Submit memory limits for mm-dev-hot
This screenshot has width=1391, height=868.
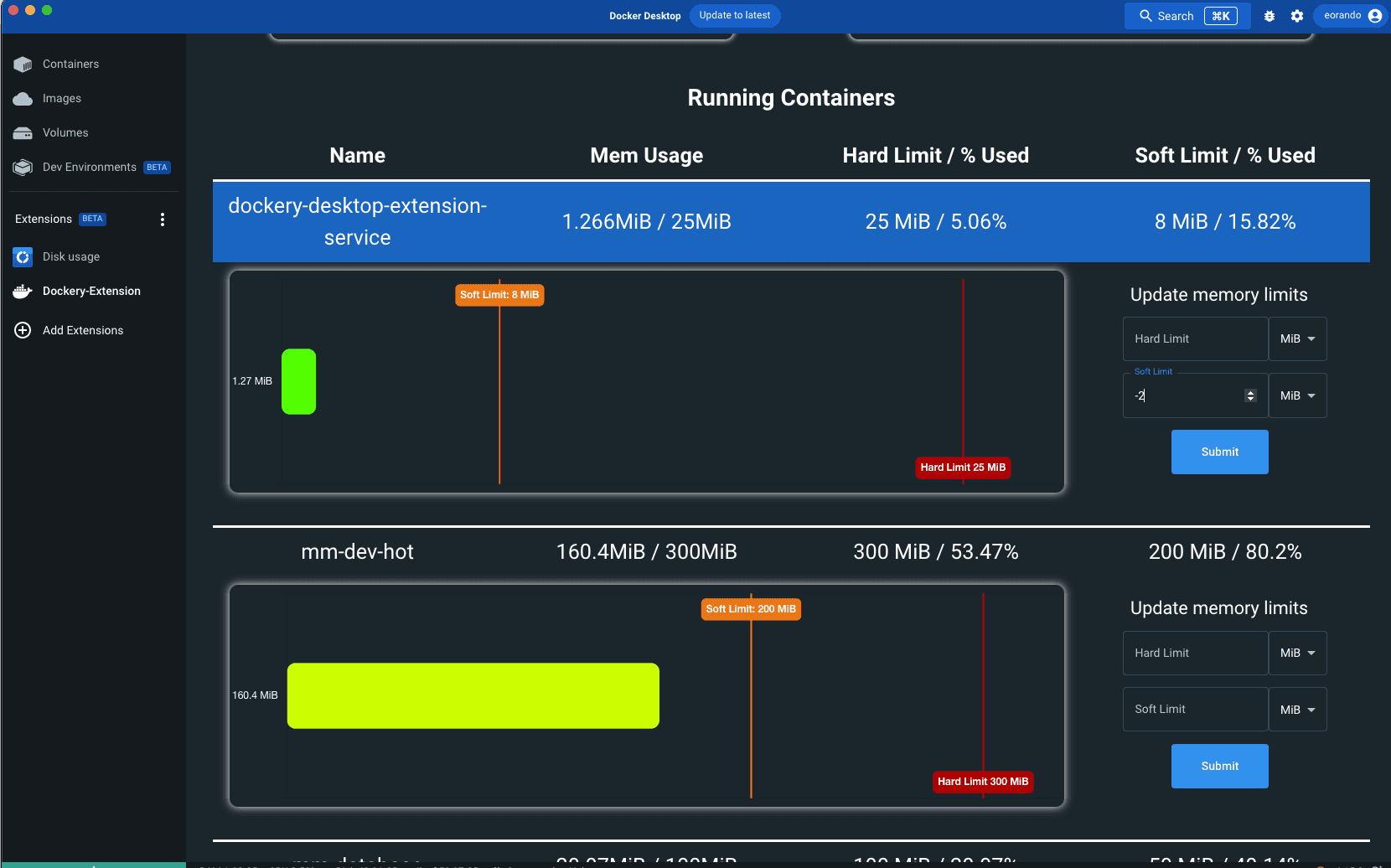click(1219, 767)
